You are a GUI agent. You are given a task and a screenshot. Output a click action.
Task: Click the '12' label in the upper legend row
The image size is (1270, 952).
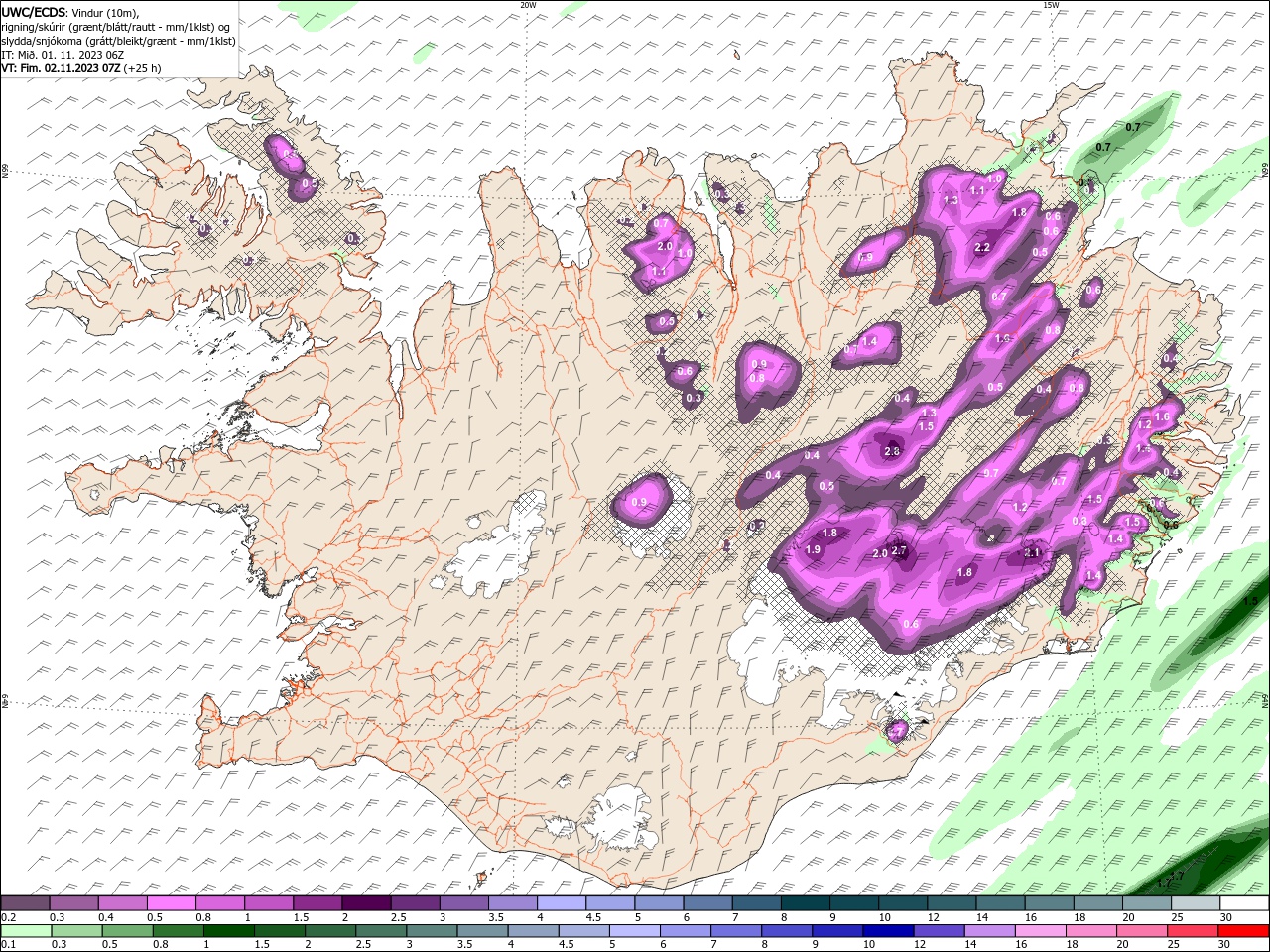[x=934, y=917]
